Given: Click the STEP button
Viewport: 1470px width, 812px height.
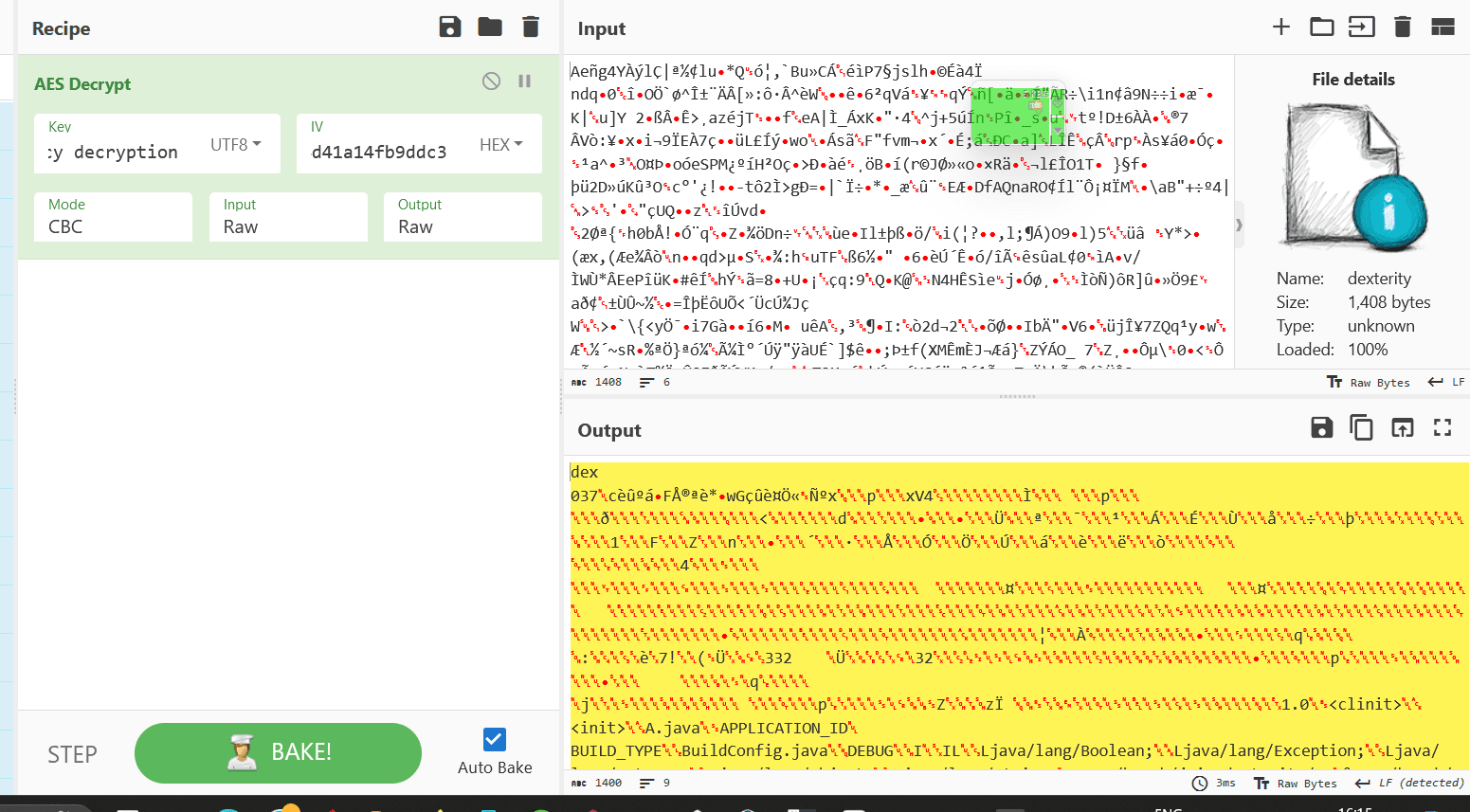Looking at the screenshot, I should click(72, 754).
